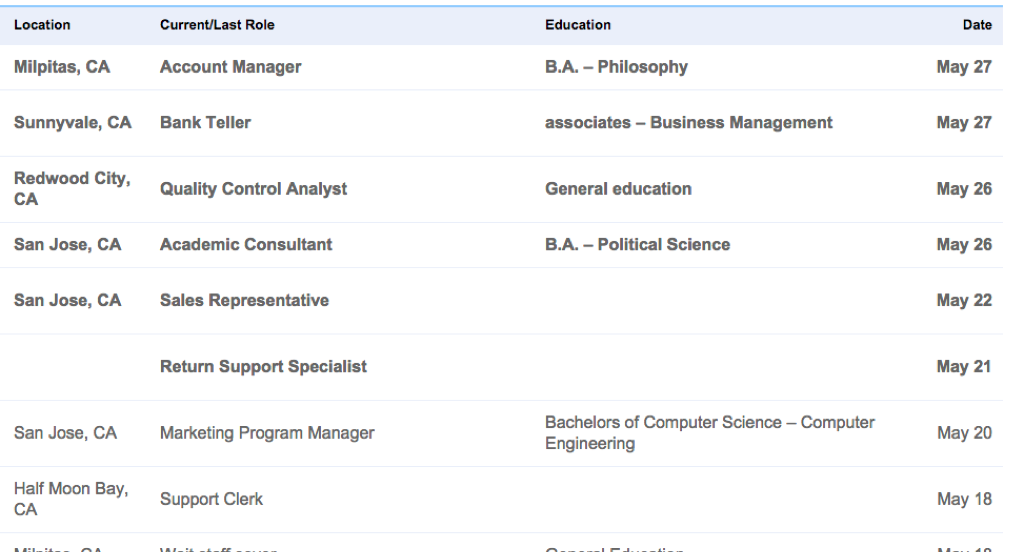Sort by the Location column header
Image resolution: width=1024 pixels, height=552 pixels.
point(42,25)
